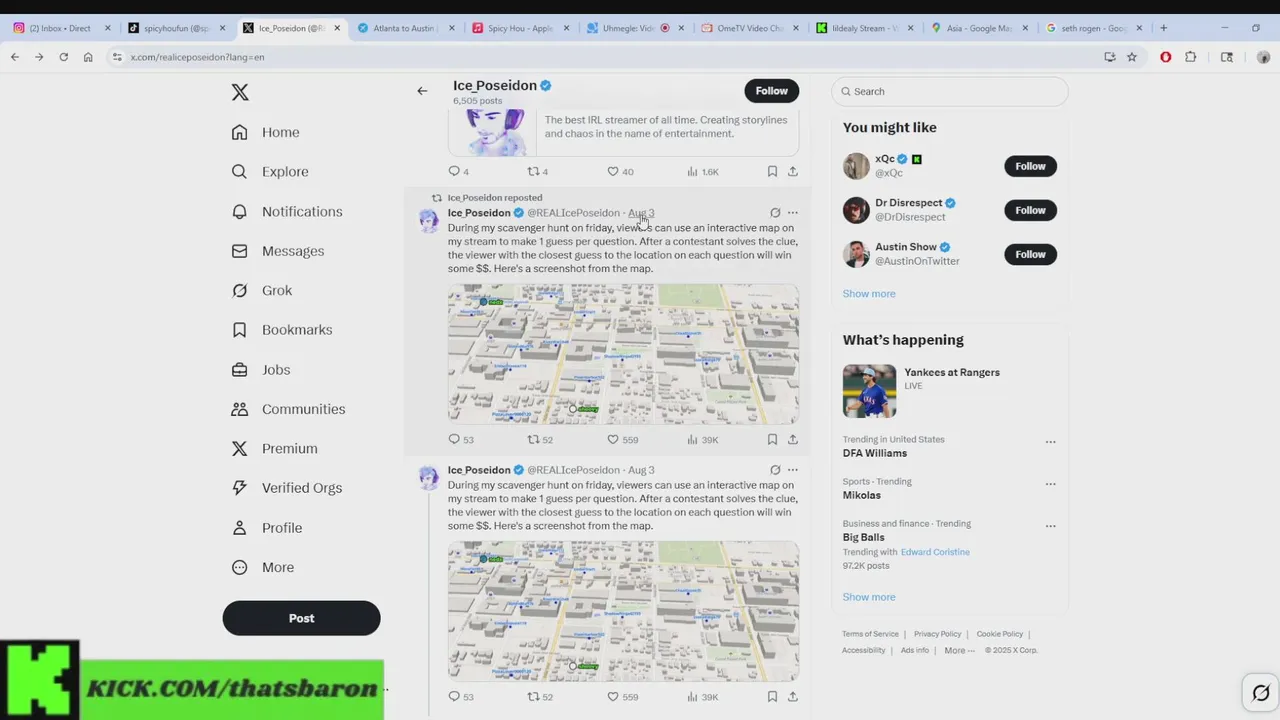Open Home in the sidebar
Image resolution: width=1280 pixels, height=720 pixels.
(x=266, y=132)
